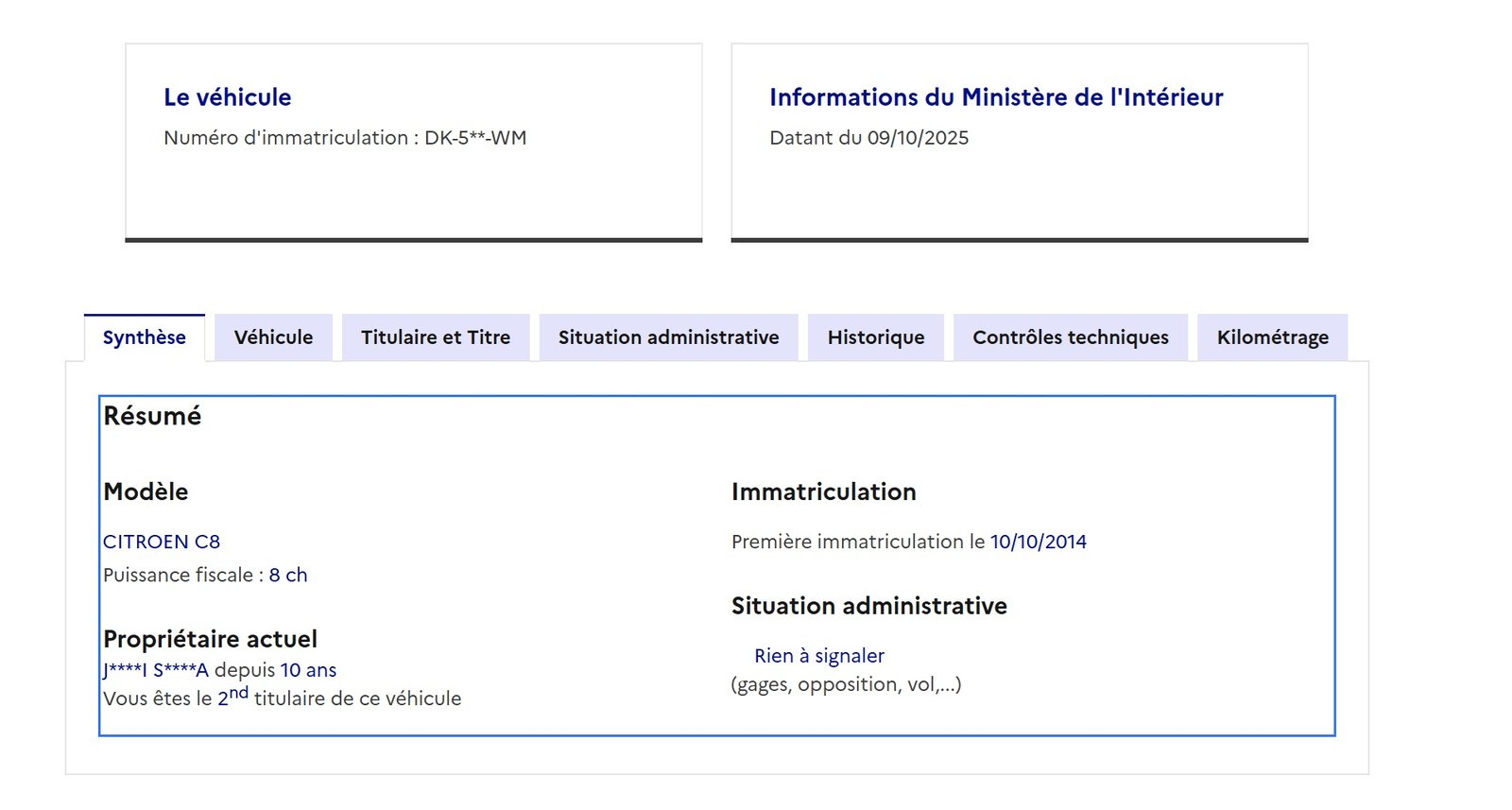Screen dimensions: 1512x810
Task: Click the registration number DK-5**-WM text
Action: coord(474,138)
